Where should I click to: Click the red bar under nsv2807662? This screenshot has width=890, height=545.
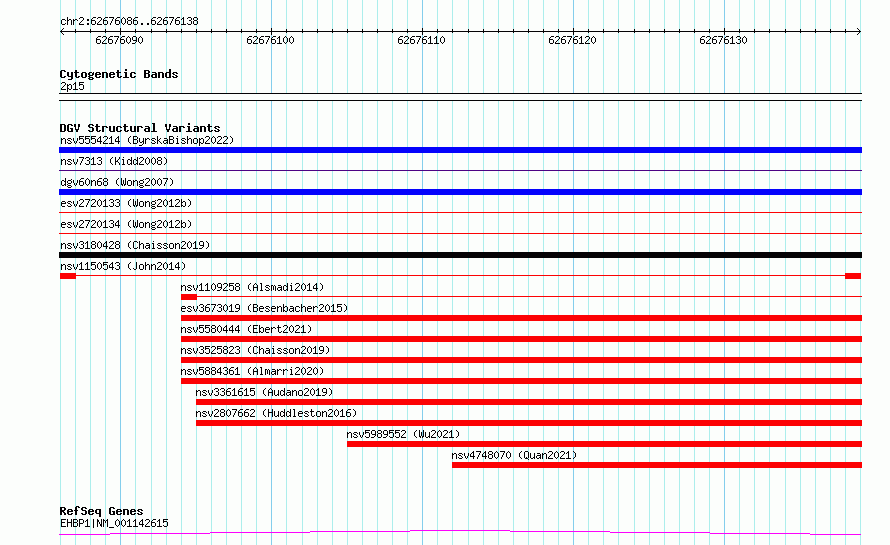coord(529,423)
